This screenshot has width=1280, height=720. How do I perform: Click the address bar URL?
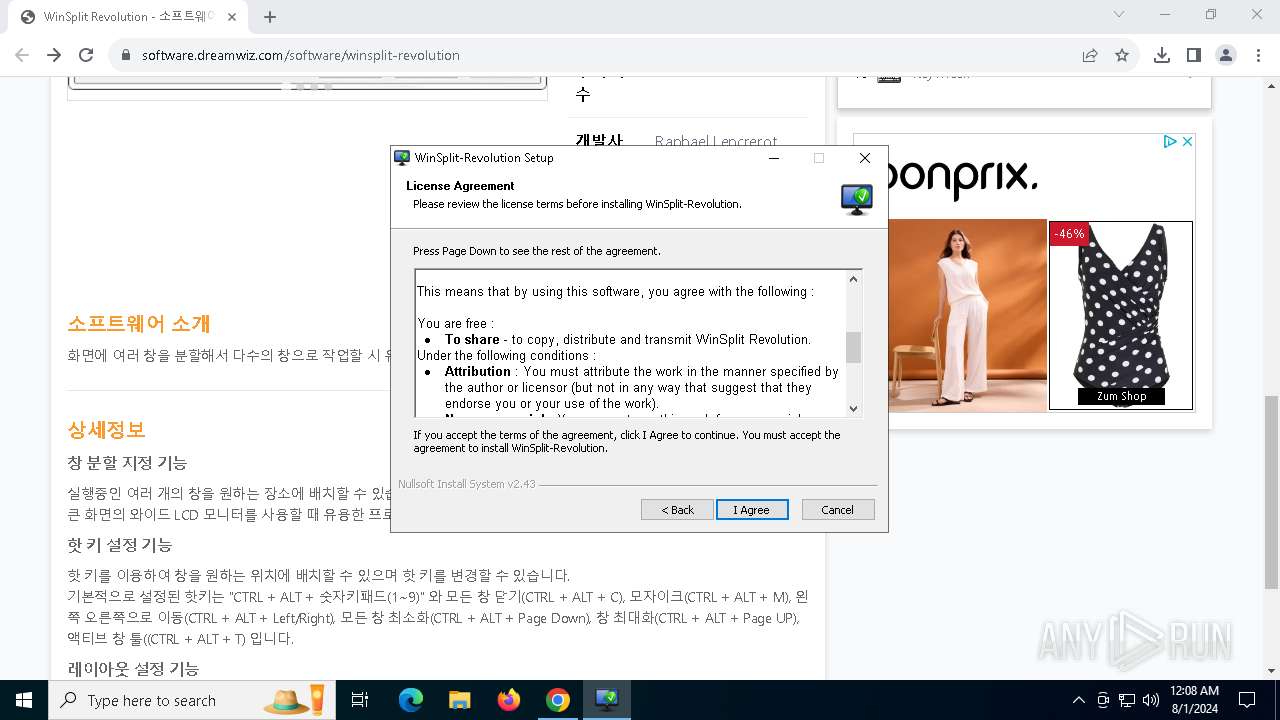pos(300,55)
